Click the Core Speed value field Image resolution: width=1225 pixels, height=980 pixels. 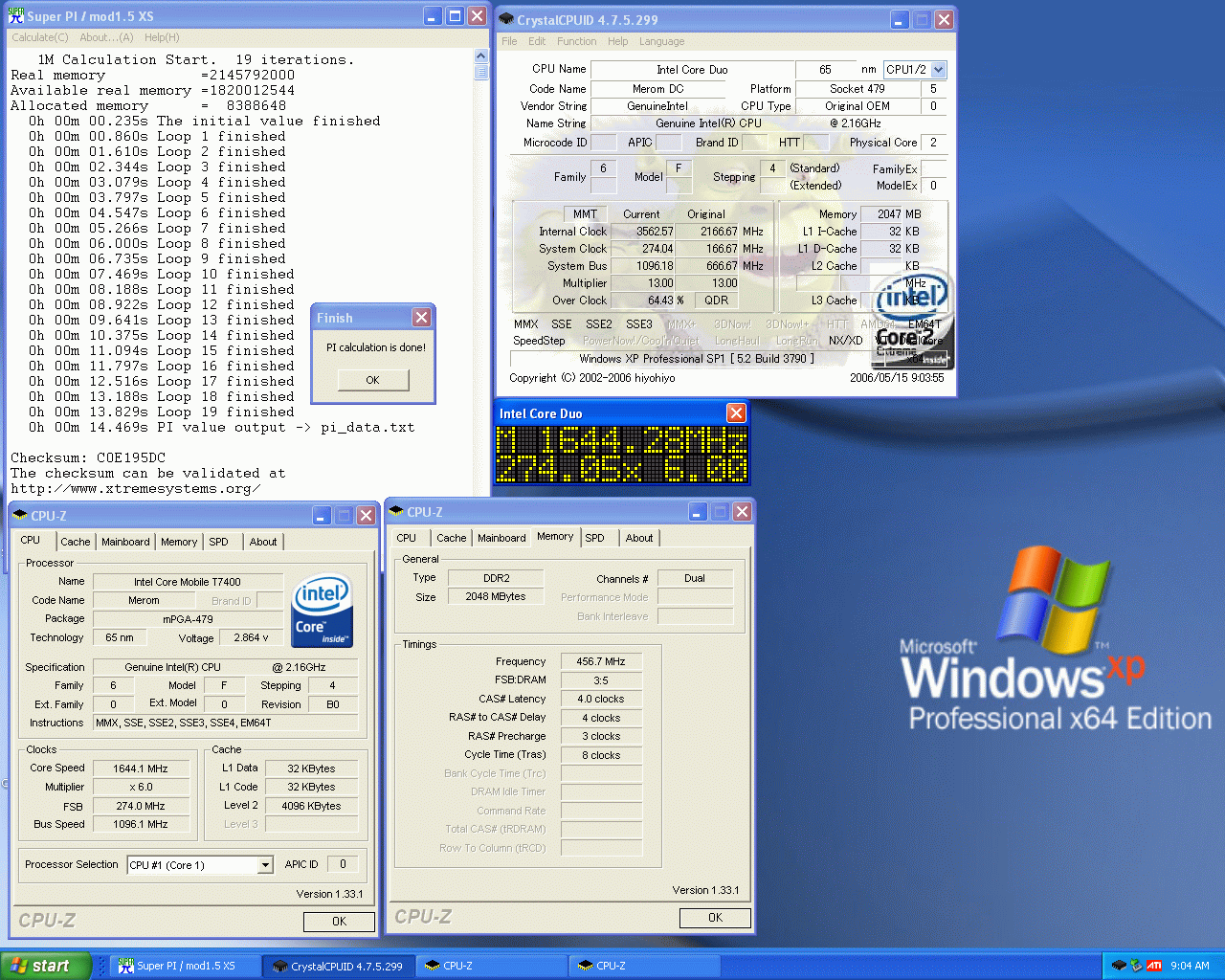point(140,768)
